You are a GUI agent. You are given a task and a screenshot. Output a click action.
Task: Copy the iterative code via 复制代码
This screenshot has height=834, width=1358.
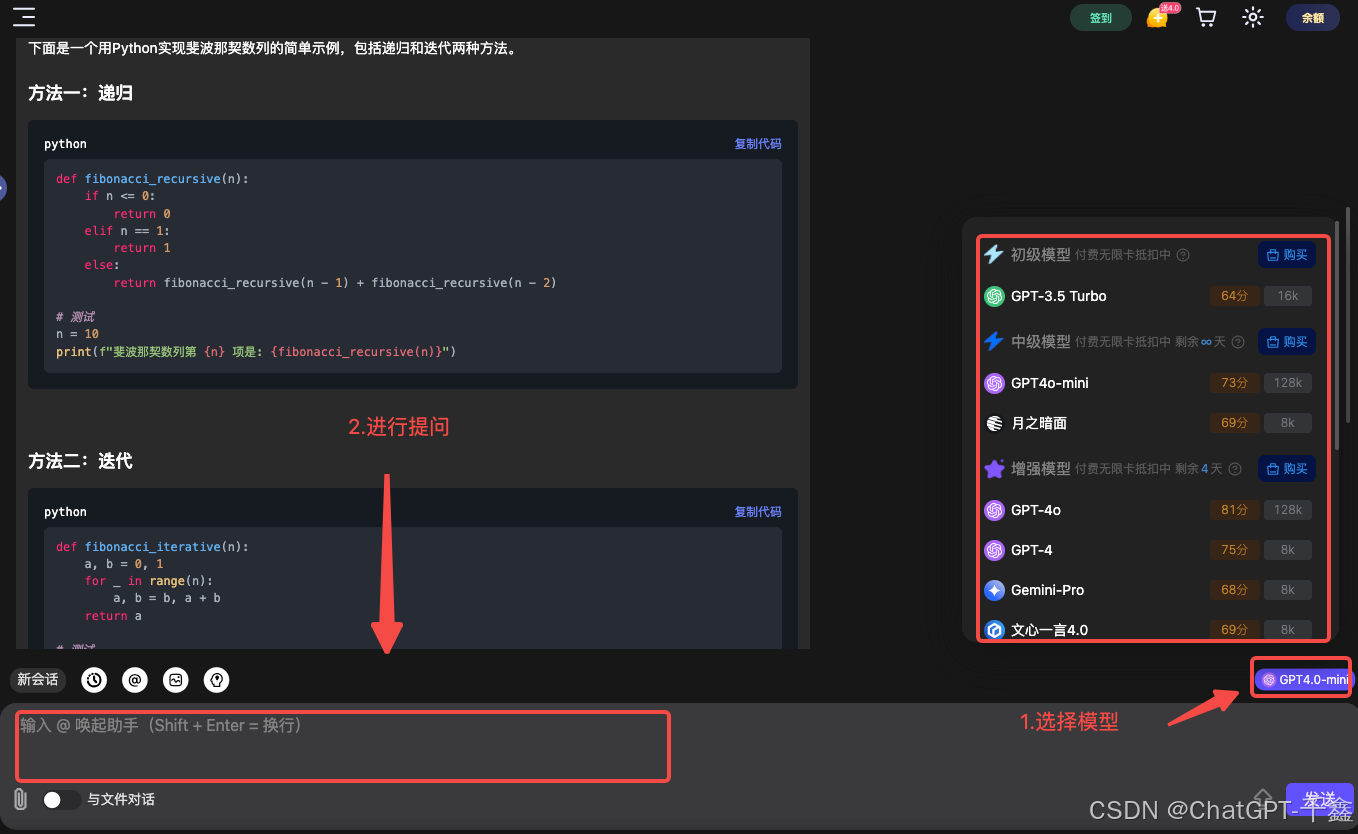(x=758, y=512)
